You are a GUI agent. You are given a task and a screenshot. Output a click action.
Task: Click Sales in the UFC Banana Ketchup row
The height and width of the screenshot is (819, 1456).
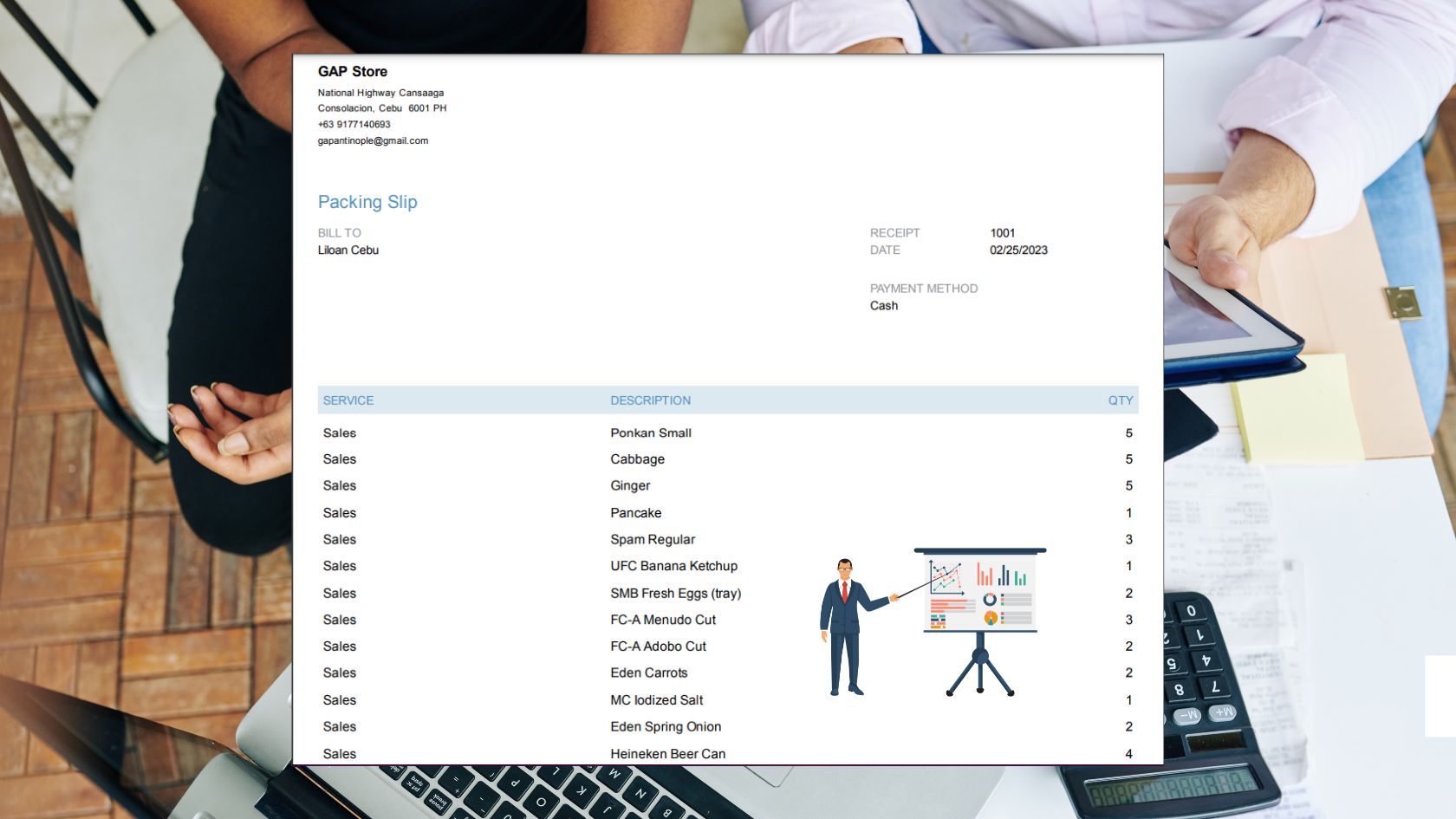point(339,566)
